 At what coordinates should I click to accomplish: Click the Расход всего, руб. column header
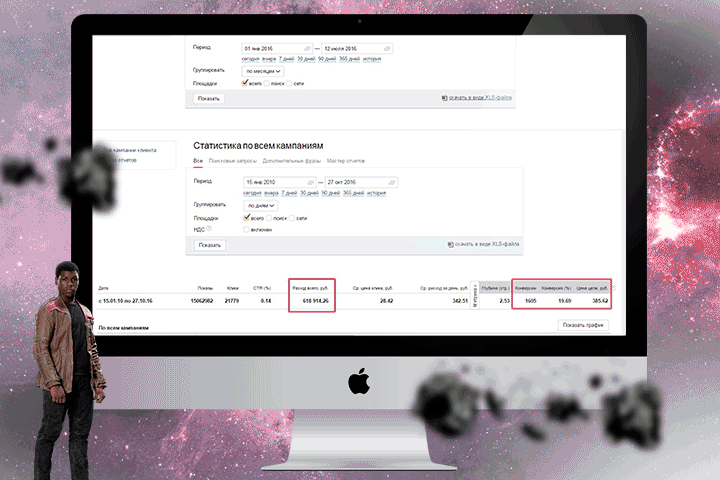click(x=310, y=288)
